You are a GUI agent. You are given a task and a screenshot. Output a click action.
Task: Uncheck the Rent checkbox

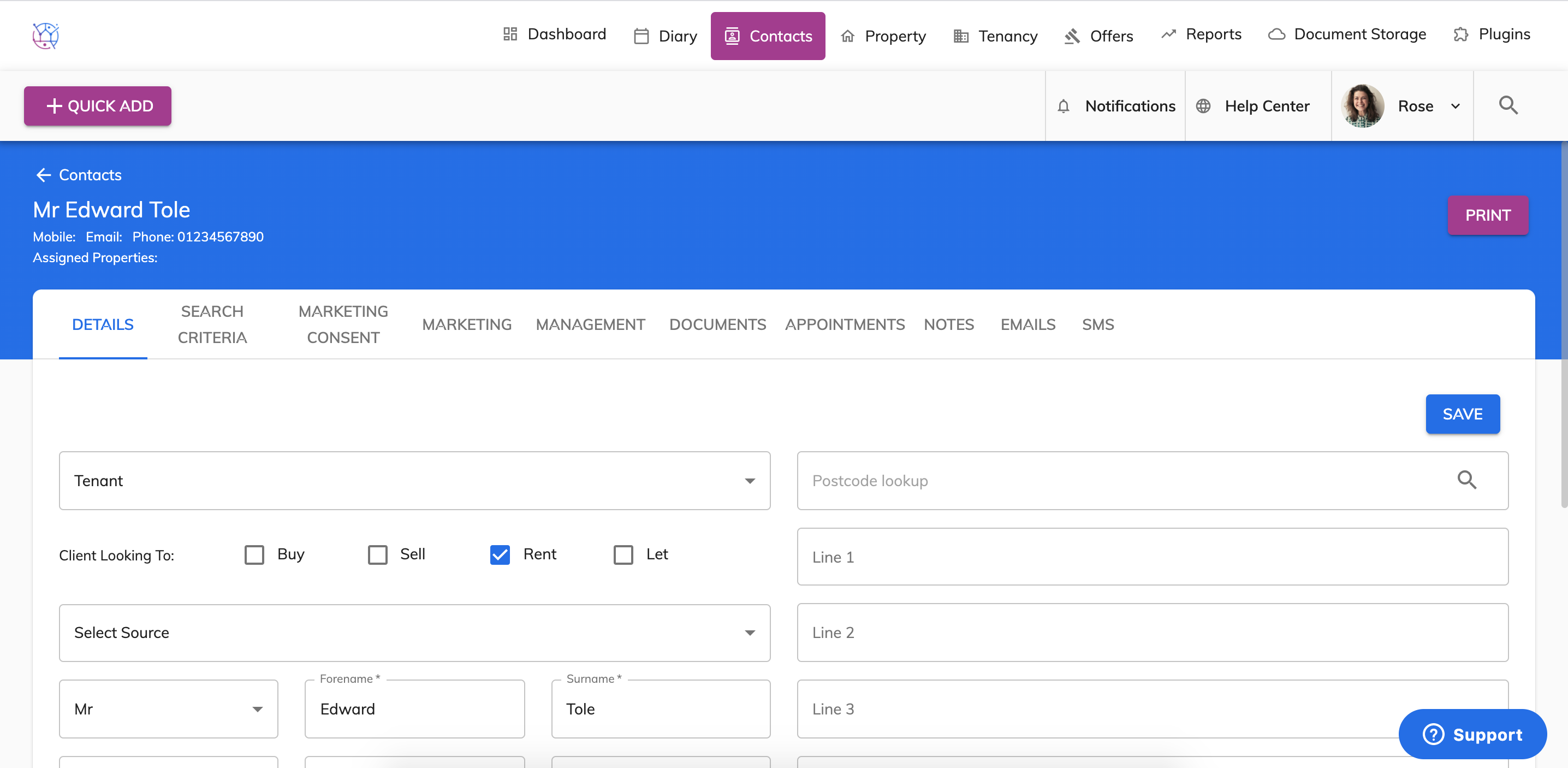[x=500, y=554]
